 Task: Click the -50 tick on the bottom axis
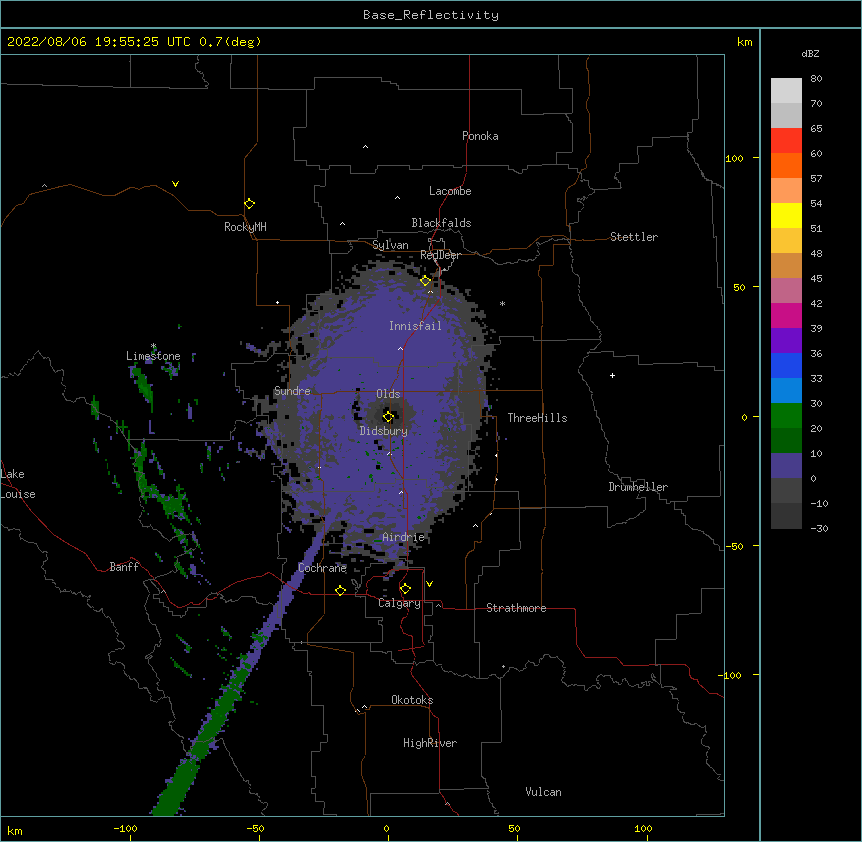click(255, 828)
